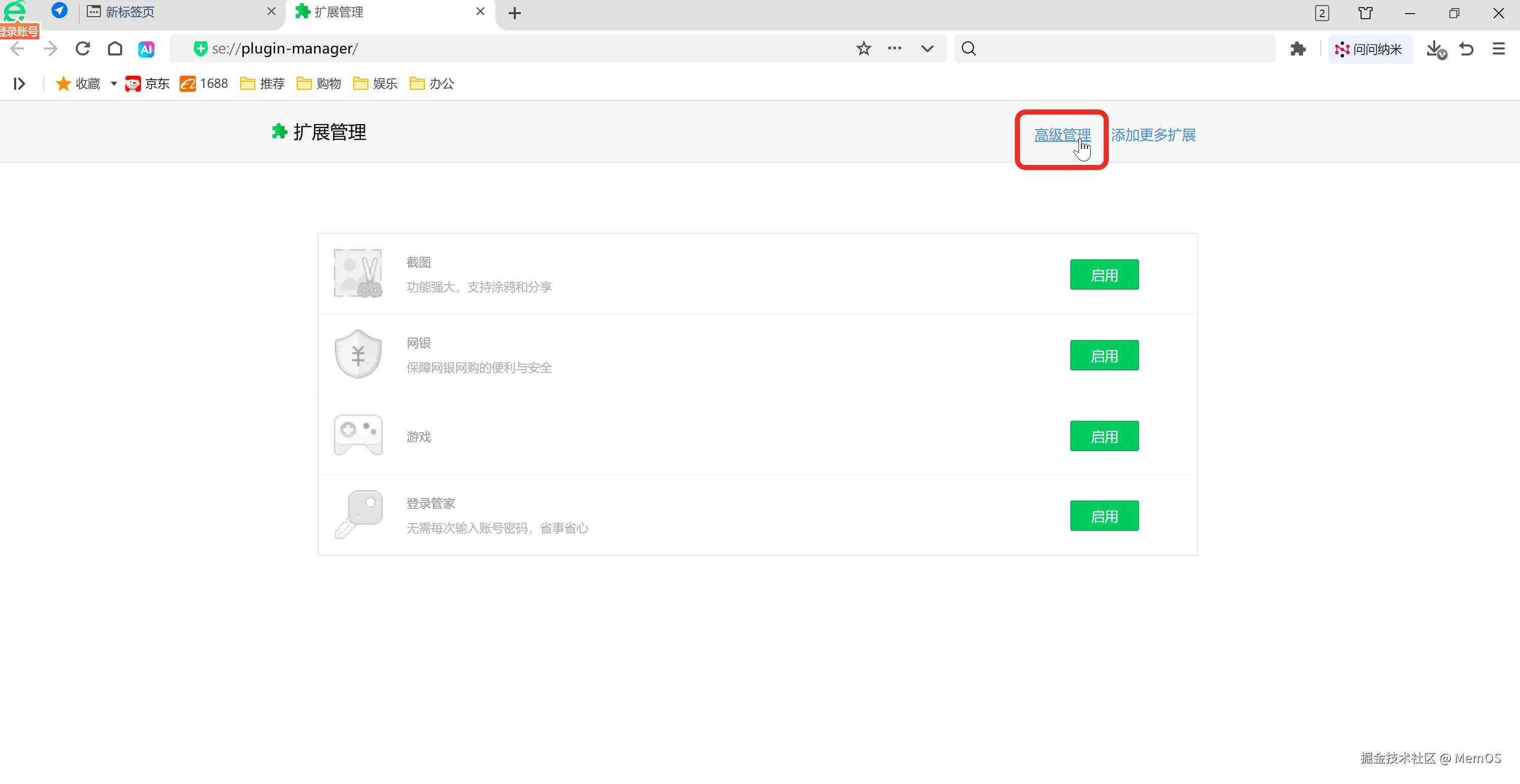The width and height of the screenshot is (1520, 784).
Task: Click the home page icon
Action: (115, 48)
